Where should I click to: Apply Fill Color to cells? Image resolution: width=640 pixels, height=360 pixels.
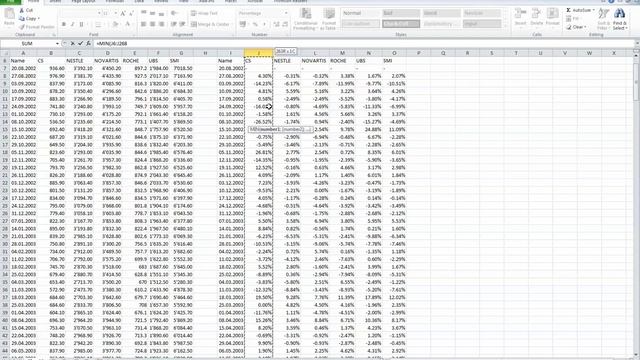115,24
